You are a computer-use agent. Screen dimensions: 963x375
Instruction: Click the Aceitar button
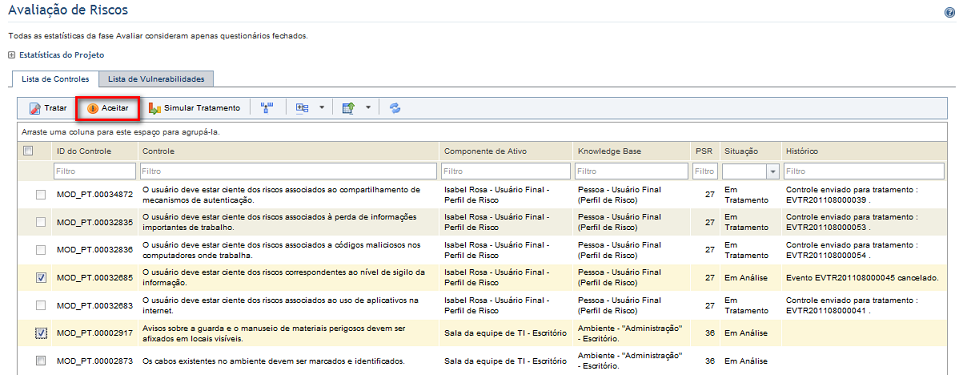click(x=107, y=109)
